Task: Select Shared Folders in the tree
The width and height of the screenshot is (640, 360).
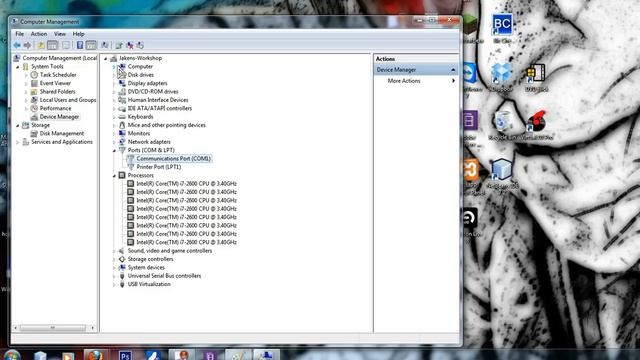Action: point(58,91)
